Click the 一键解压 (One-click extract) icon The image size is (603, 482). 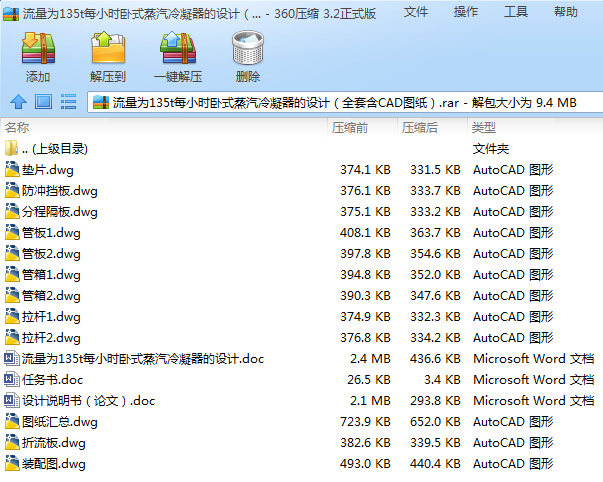(178, 48)
